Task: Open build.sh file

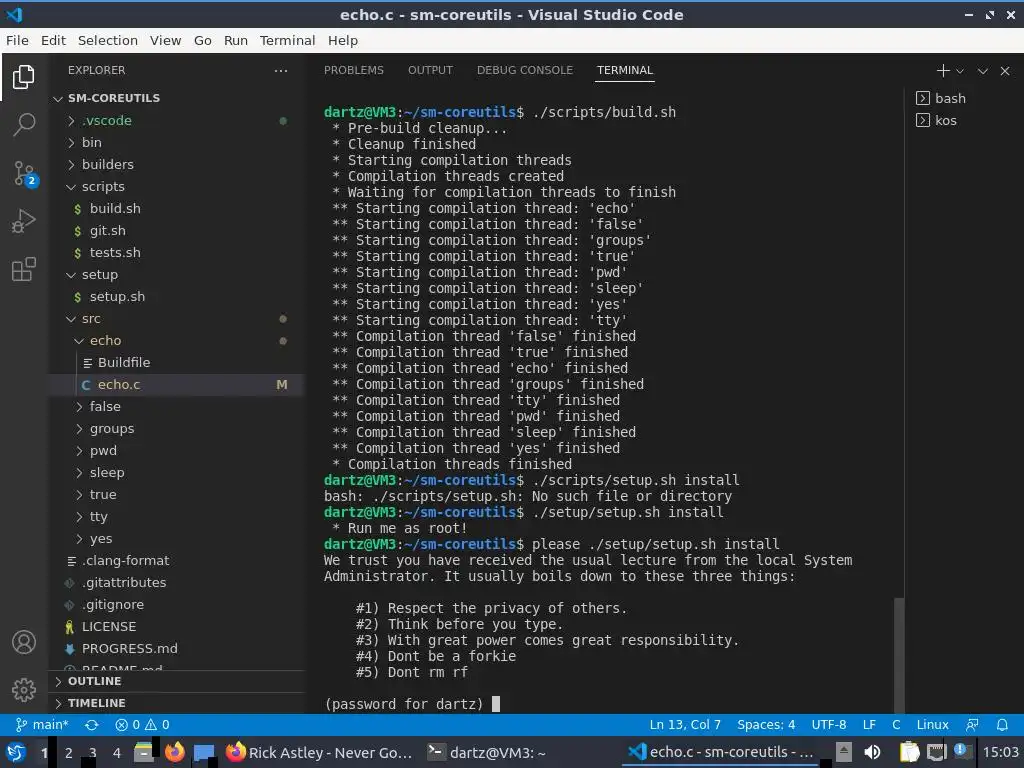Action: point(176,208)
